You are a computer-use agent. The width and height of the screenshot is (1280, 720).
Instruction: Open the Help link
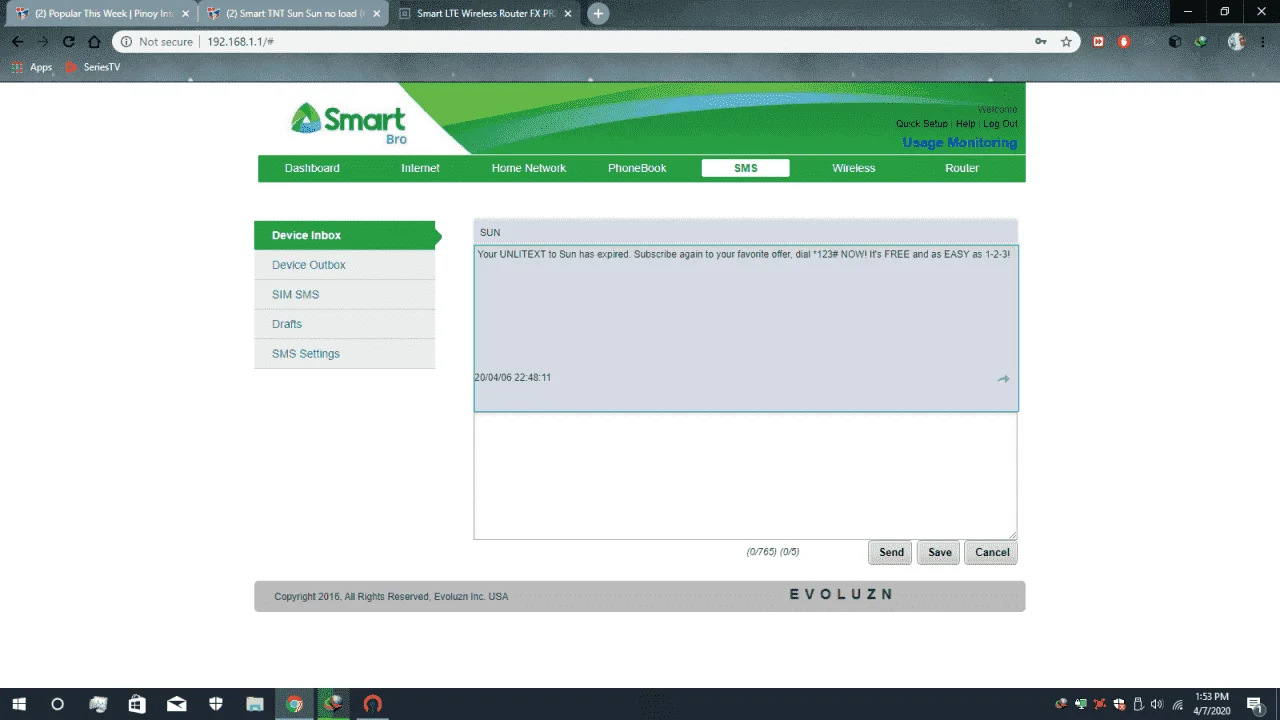pos(966,124)
